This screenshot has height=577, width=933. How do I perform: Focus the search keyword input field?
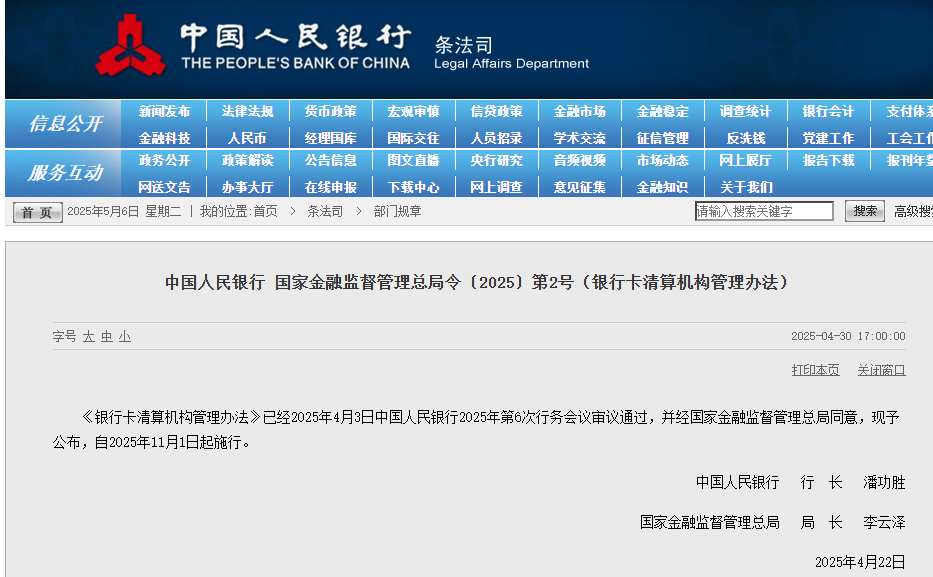pos(764,211)
